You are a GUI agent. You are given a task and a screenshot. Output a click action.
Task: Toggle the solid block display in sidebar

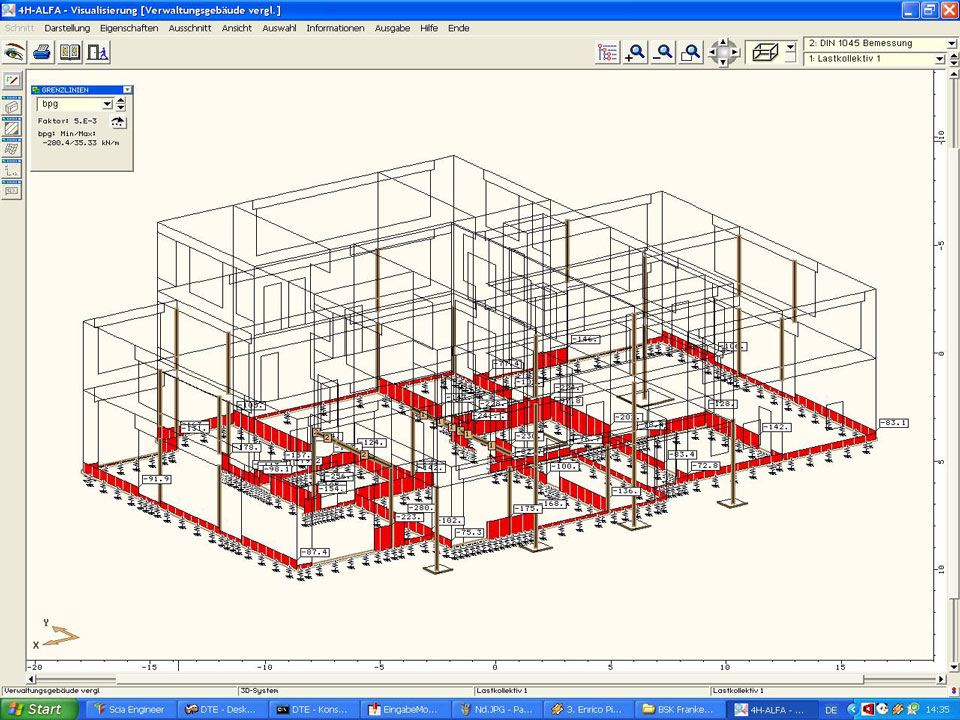(x=12, y=106)
